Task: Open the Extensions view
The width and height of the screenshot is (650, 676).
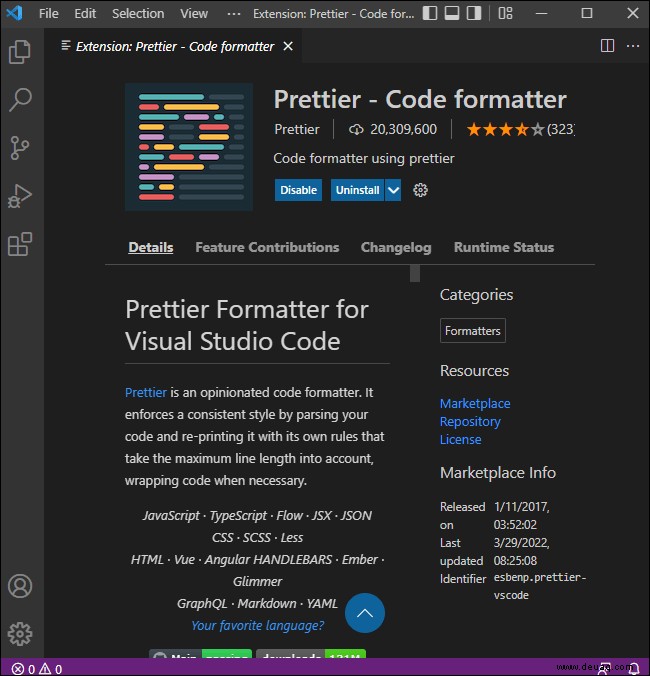Action: pyautogui.click(x=20, y=244)
